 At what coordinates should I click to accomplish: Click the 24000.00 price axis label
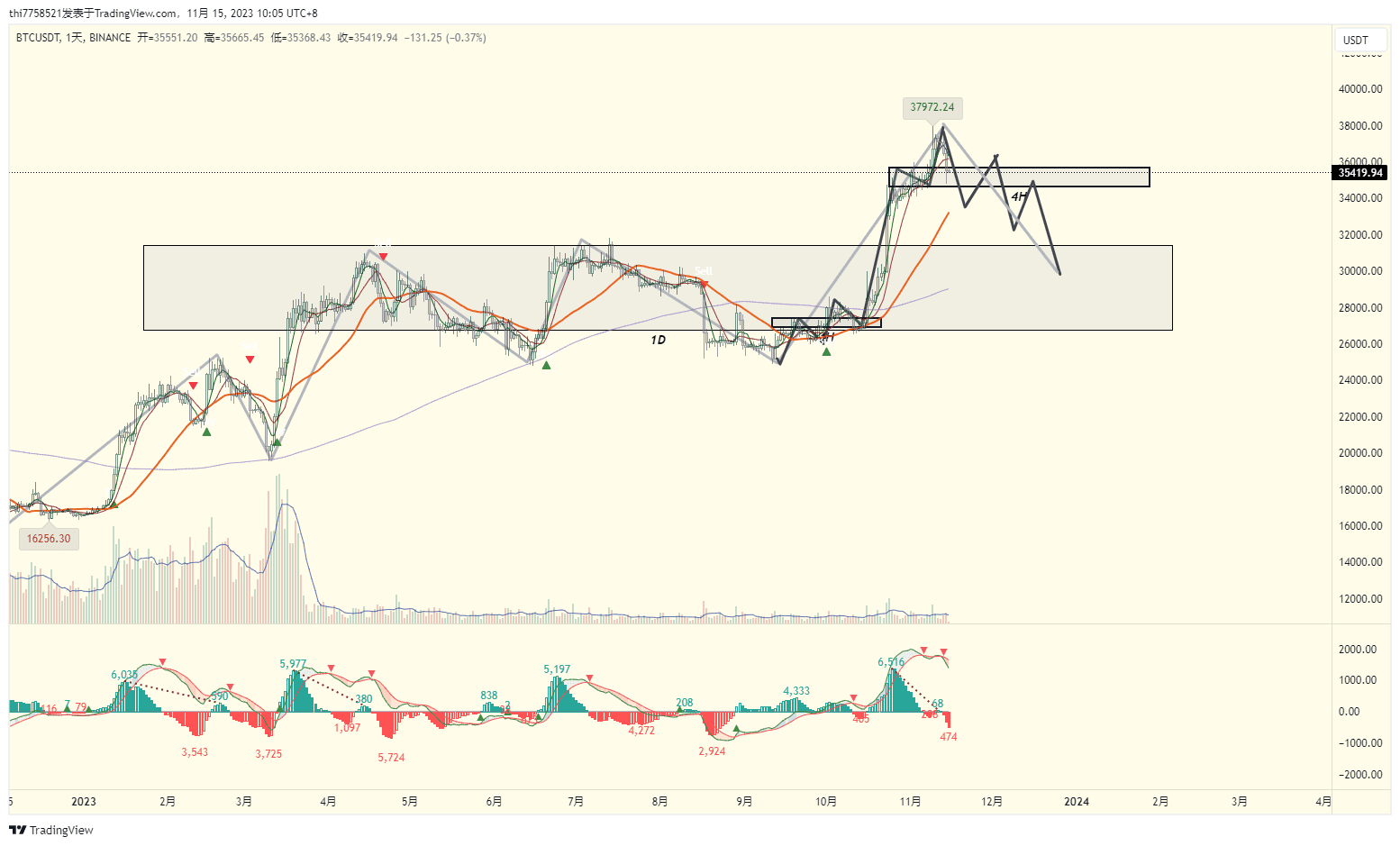point(1360,380)
